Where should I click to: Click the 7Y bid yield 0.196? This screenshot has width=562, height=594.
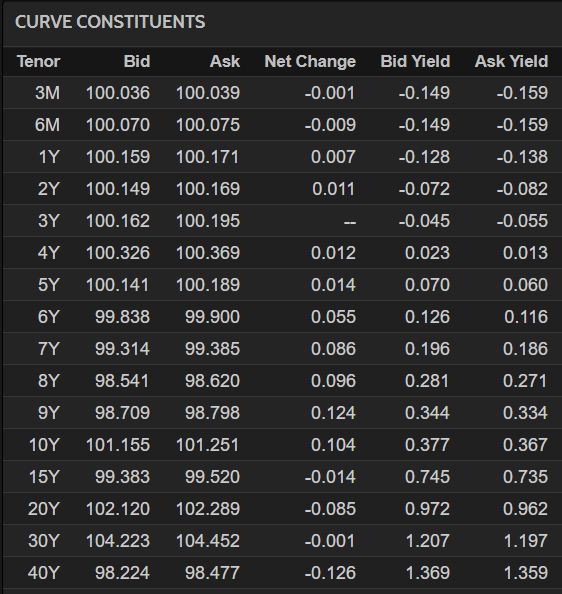coord(428,349)
